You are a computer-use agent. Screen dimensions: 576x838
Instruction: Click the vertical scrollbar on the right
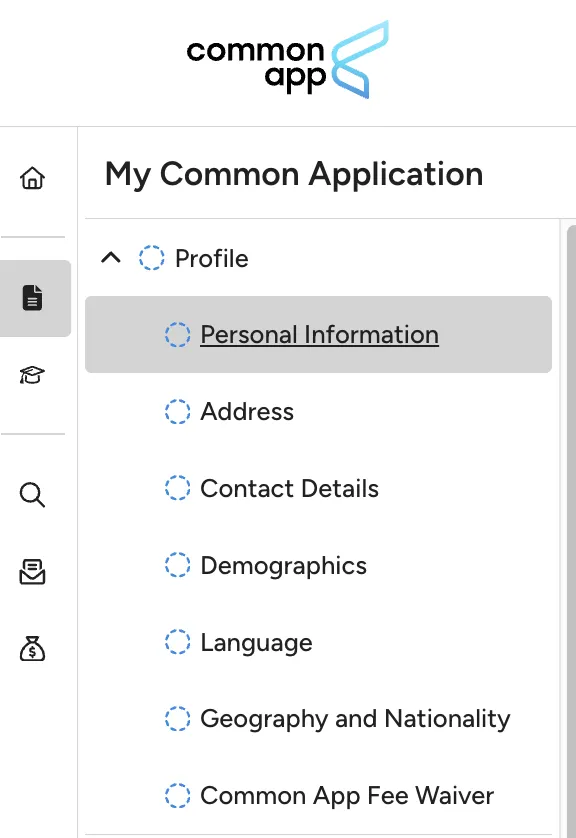tap(571, 531)
